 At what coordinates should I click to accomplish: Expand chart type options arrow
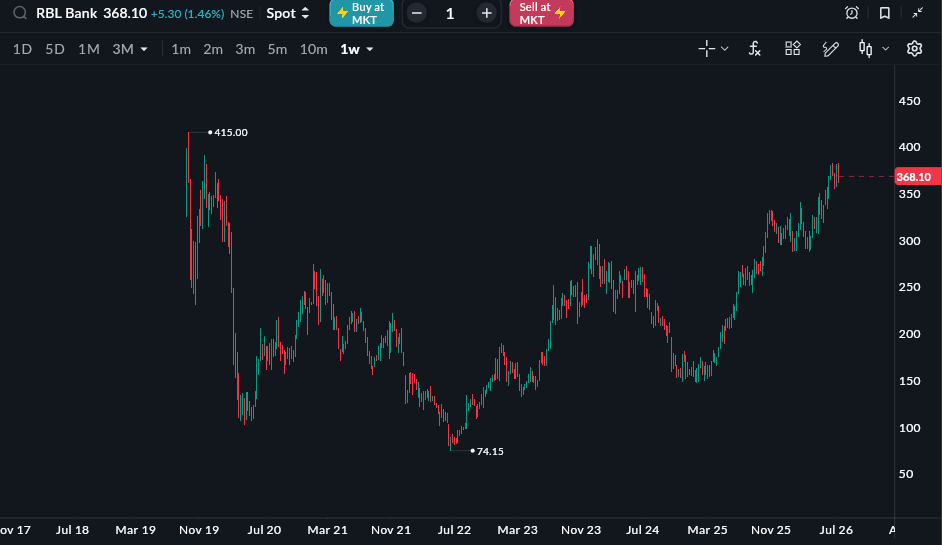pyautogui.click(x=886, y=49)
